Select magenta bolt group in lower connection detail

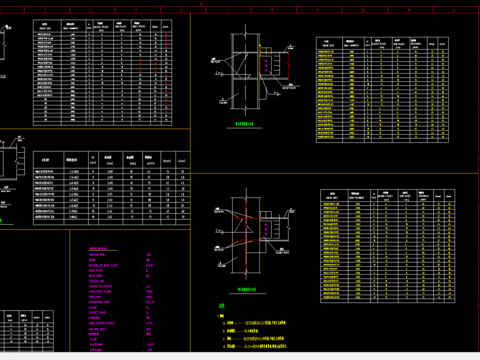pyautogui.click(x=266, y=229)
